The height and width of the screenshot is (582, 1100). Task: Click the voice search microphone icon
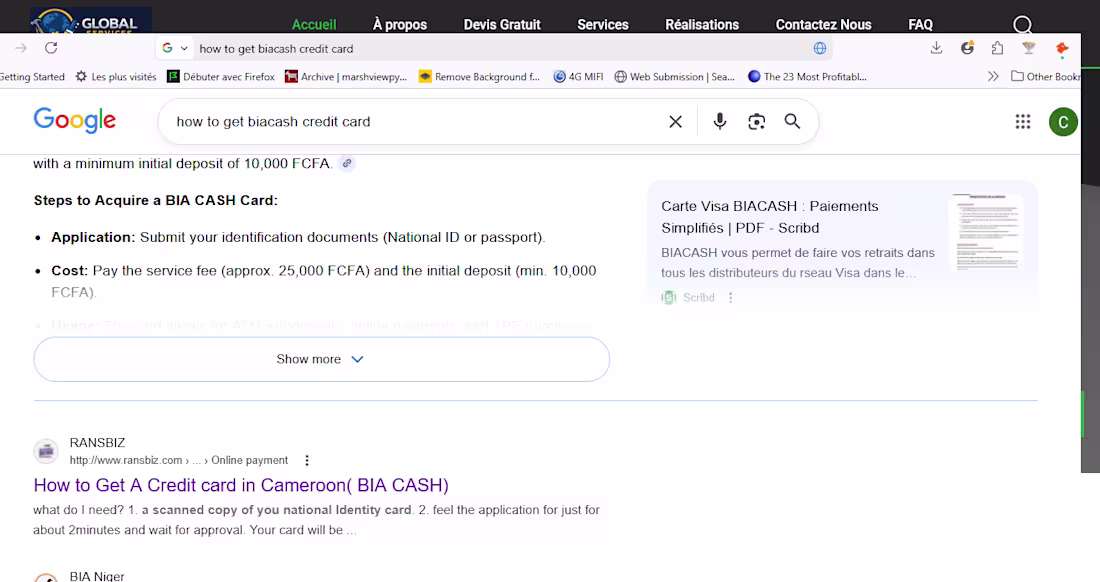[x=719, y=121]
